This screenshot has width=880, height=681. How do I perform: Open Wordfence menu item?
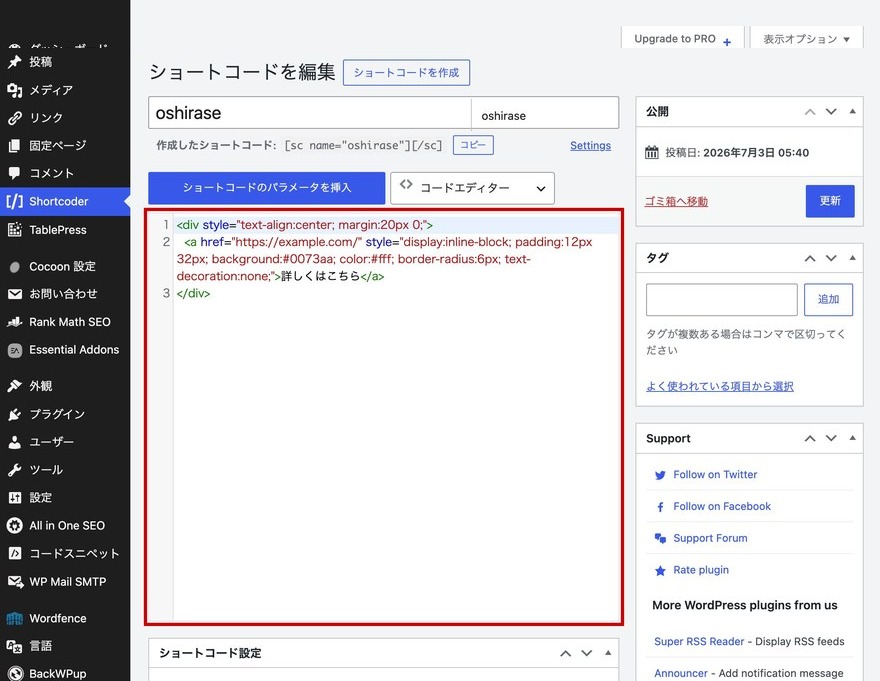point(65,618)
